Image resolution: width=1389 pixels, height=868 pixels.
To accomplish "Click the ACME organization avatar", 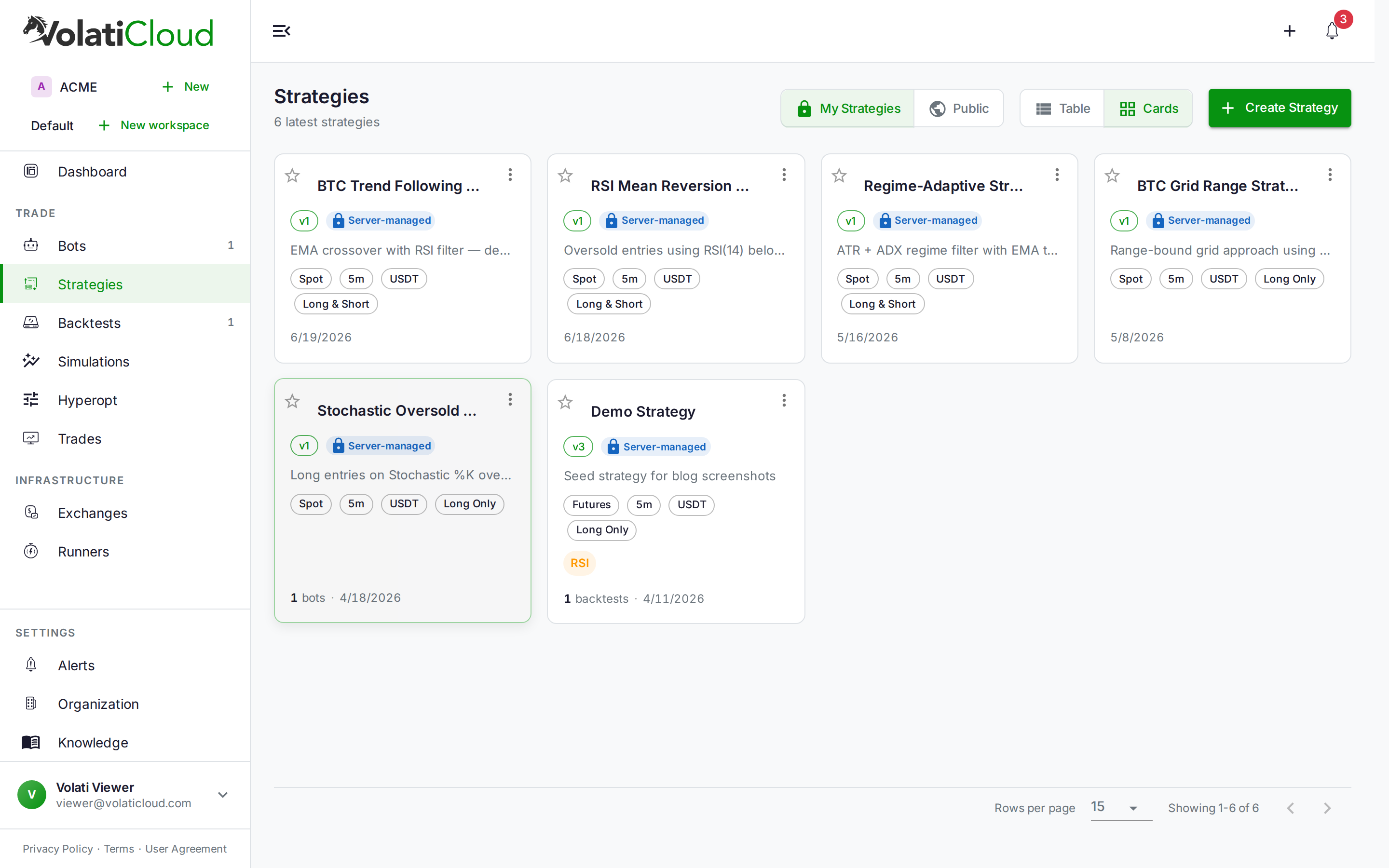I will 41,87.
